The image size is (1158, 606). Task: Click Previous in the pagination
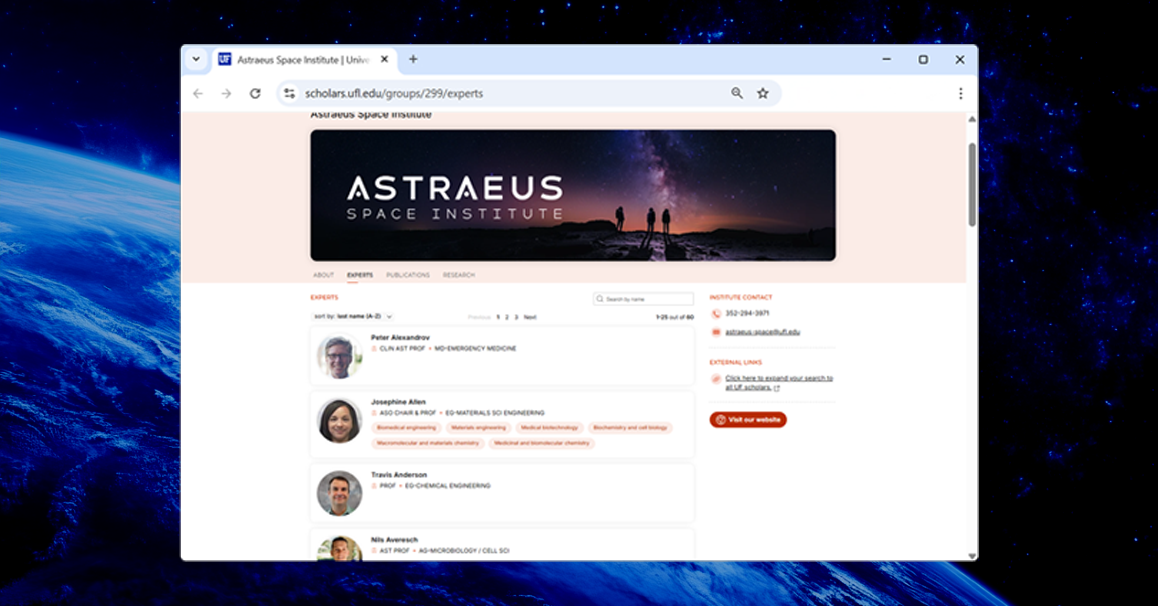coord(479,317)
